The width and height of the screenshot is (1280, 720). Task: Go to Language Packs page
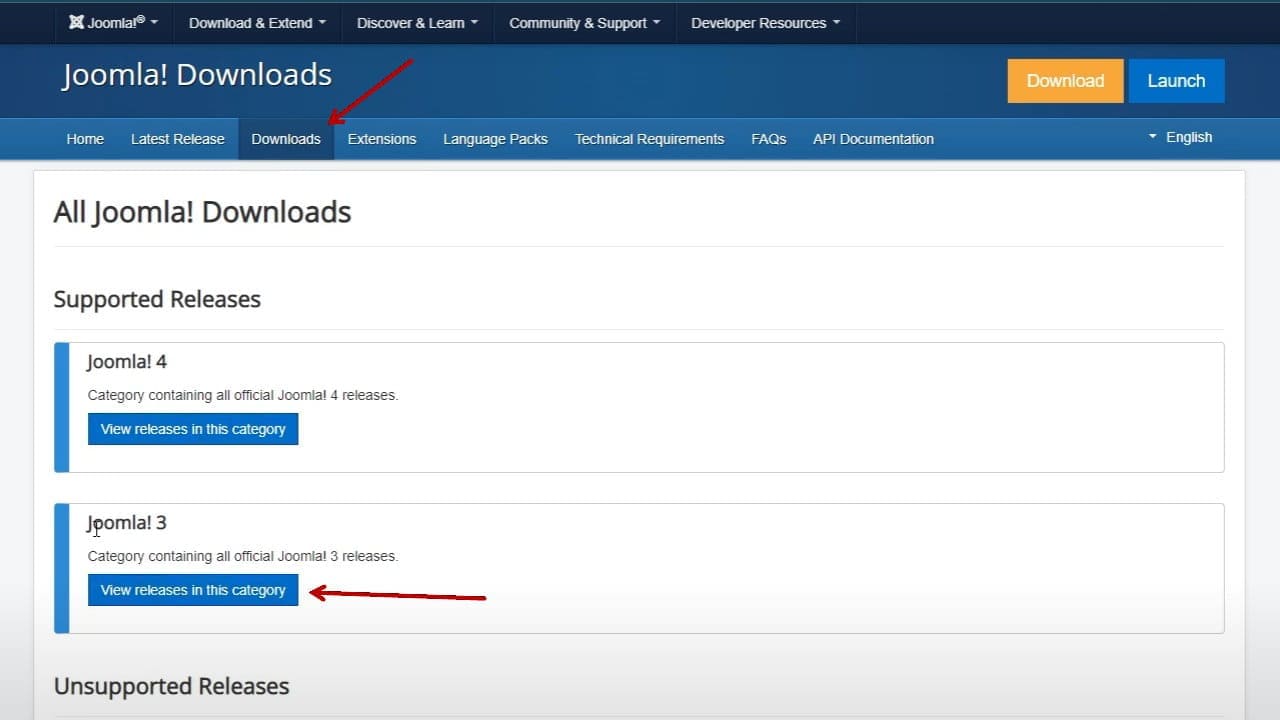(496, 139)
